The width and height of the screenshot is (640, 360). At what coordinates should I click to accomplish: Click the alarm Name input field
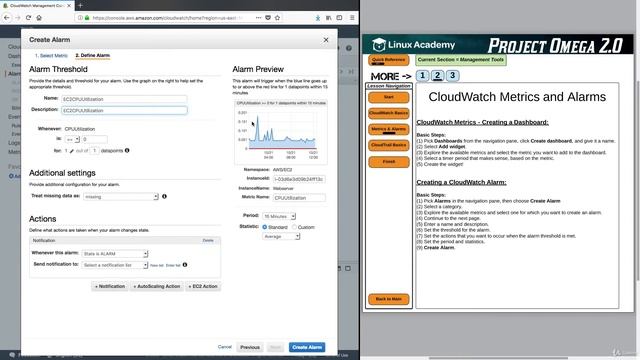point(124,99)
